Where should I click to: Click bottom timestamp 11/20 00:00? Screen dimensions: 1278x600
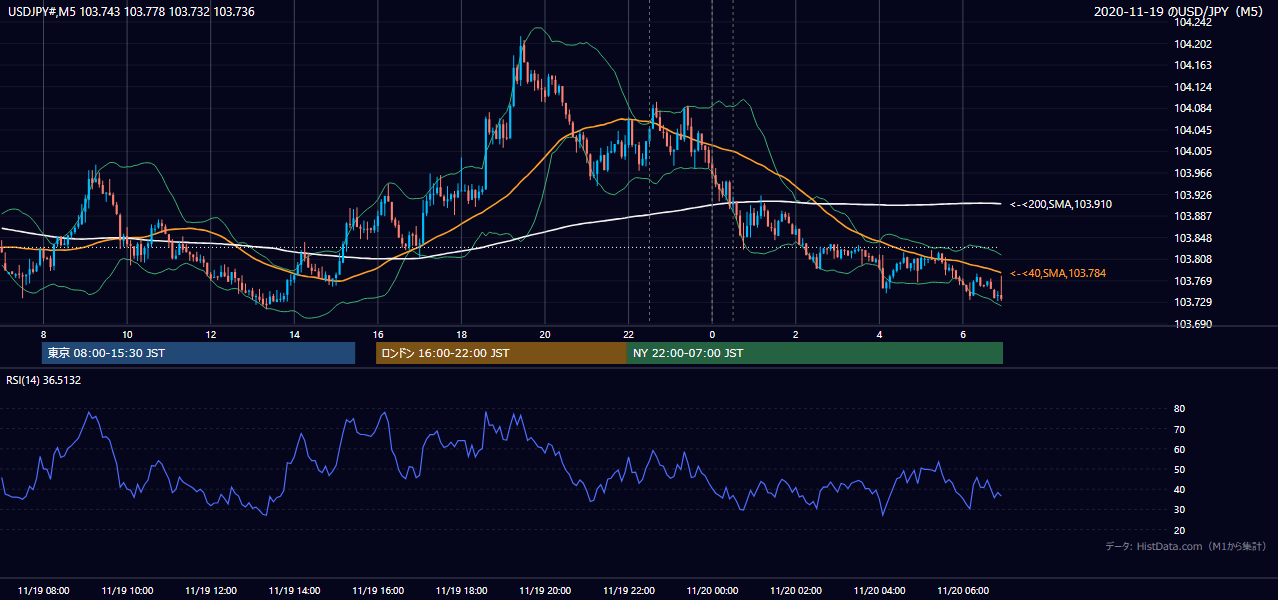712,591
